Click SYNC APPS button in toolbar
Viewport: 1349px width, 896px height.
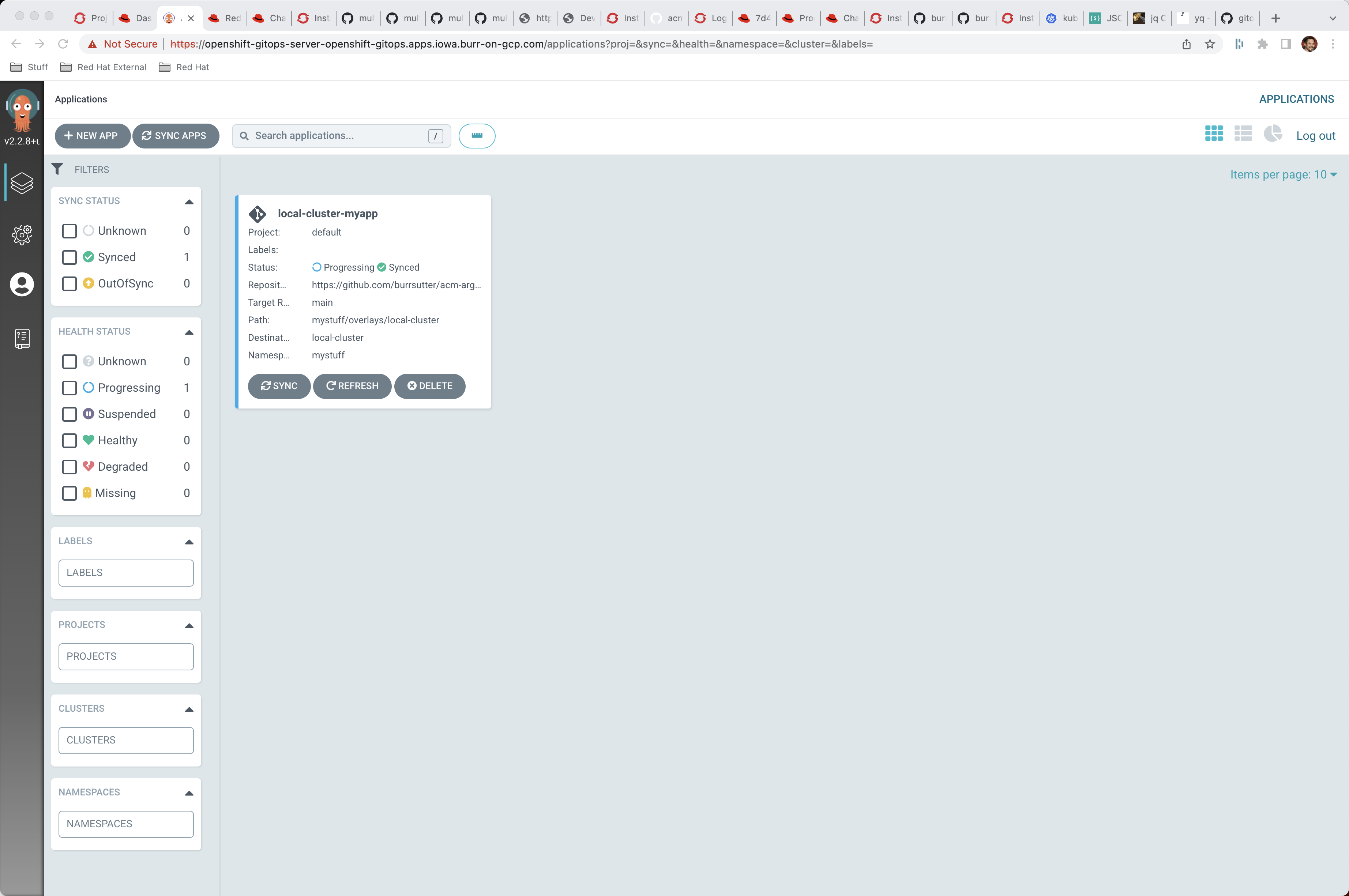coord(175,135)
